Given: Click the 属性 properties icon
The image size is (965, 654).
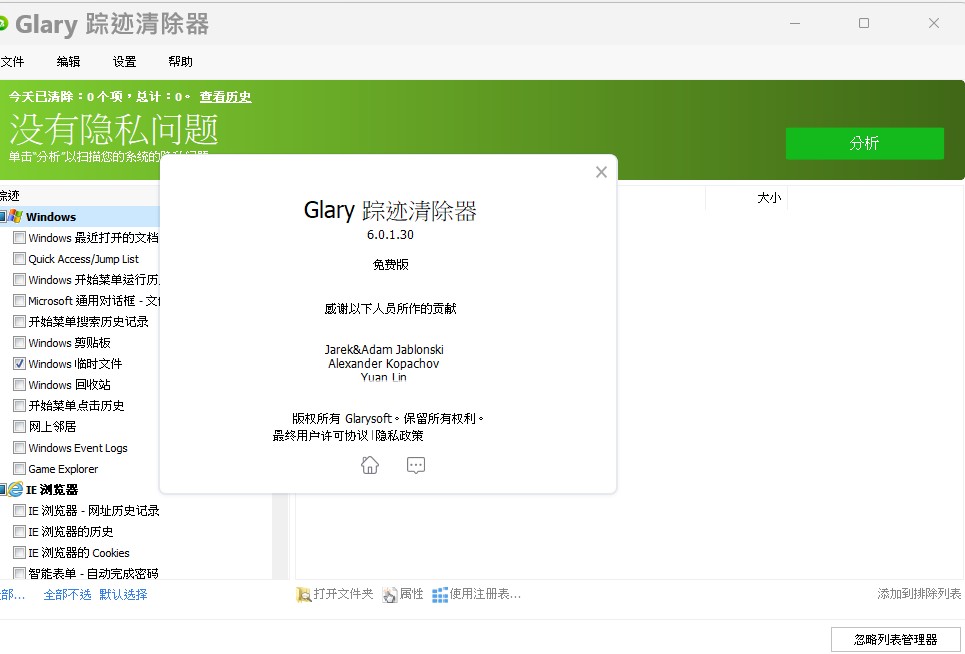Looking at the screenshot, I should [x=389, y=595].
